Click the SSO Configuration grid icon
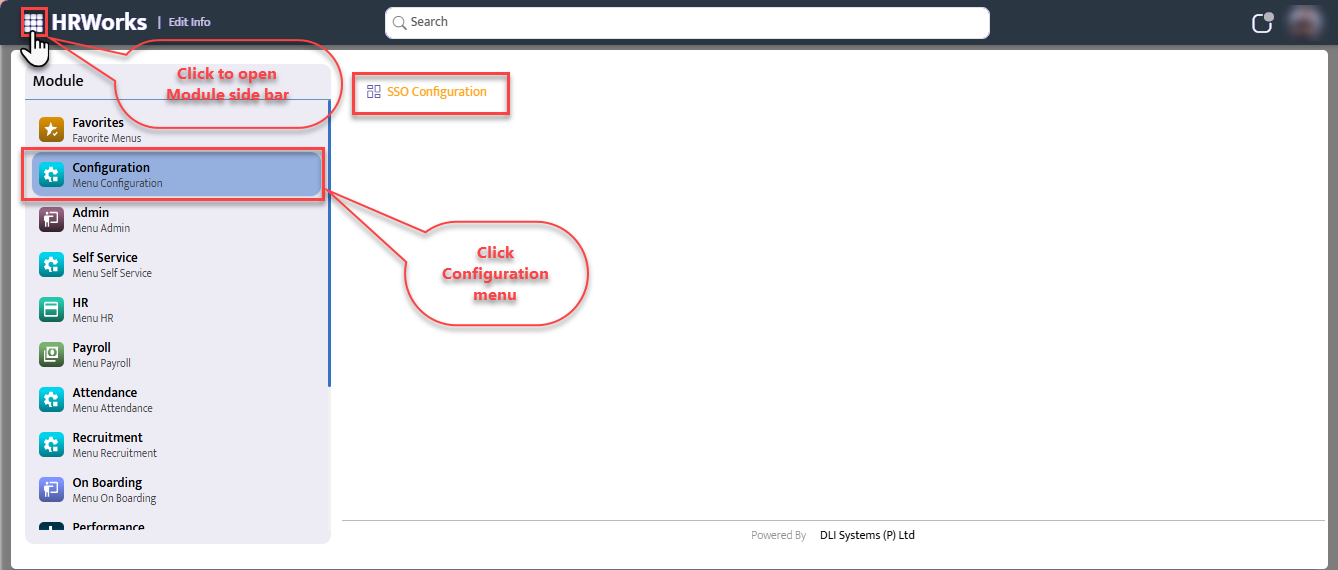This screenshot has width=1338, height=570. coord(374,91)
